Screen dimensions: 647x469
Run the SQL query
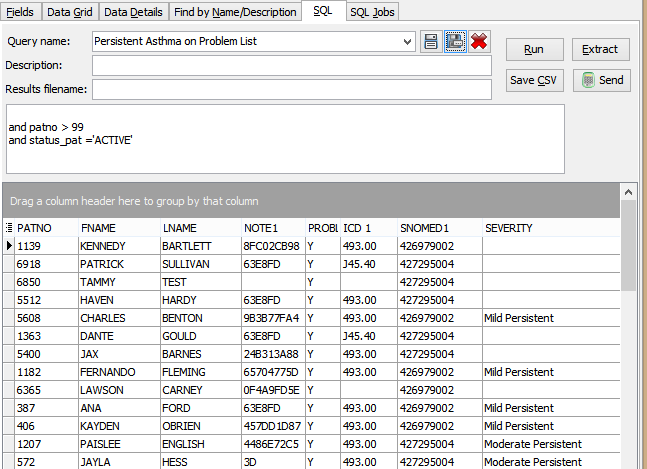tap(534, 49)
